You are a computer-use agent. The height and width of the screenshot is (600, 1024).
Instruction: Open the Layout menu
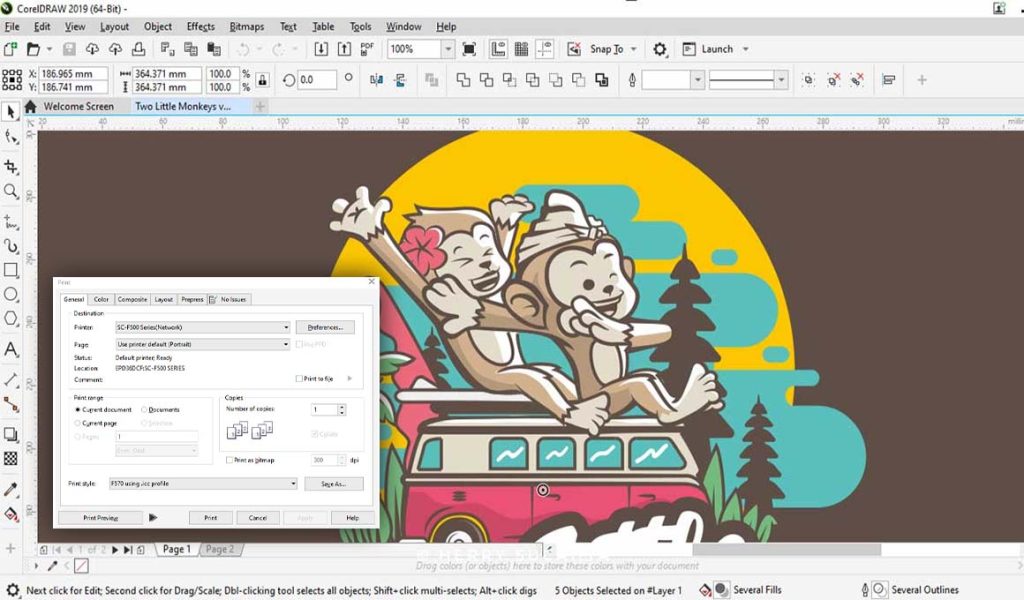114,27
